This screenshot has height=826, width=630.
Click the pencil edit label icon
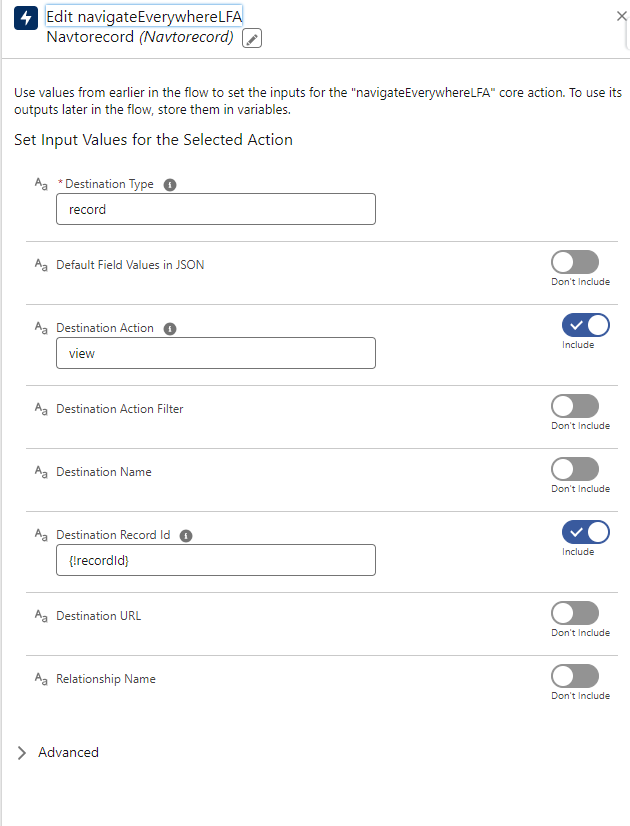(x=252, y=38)
